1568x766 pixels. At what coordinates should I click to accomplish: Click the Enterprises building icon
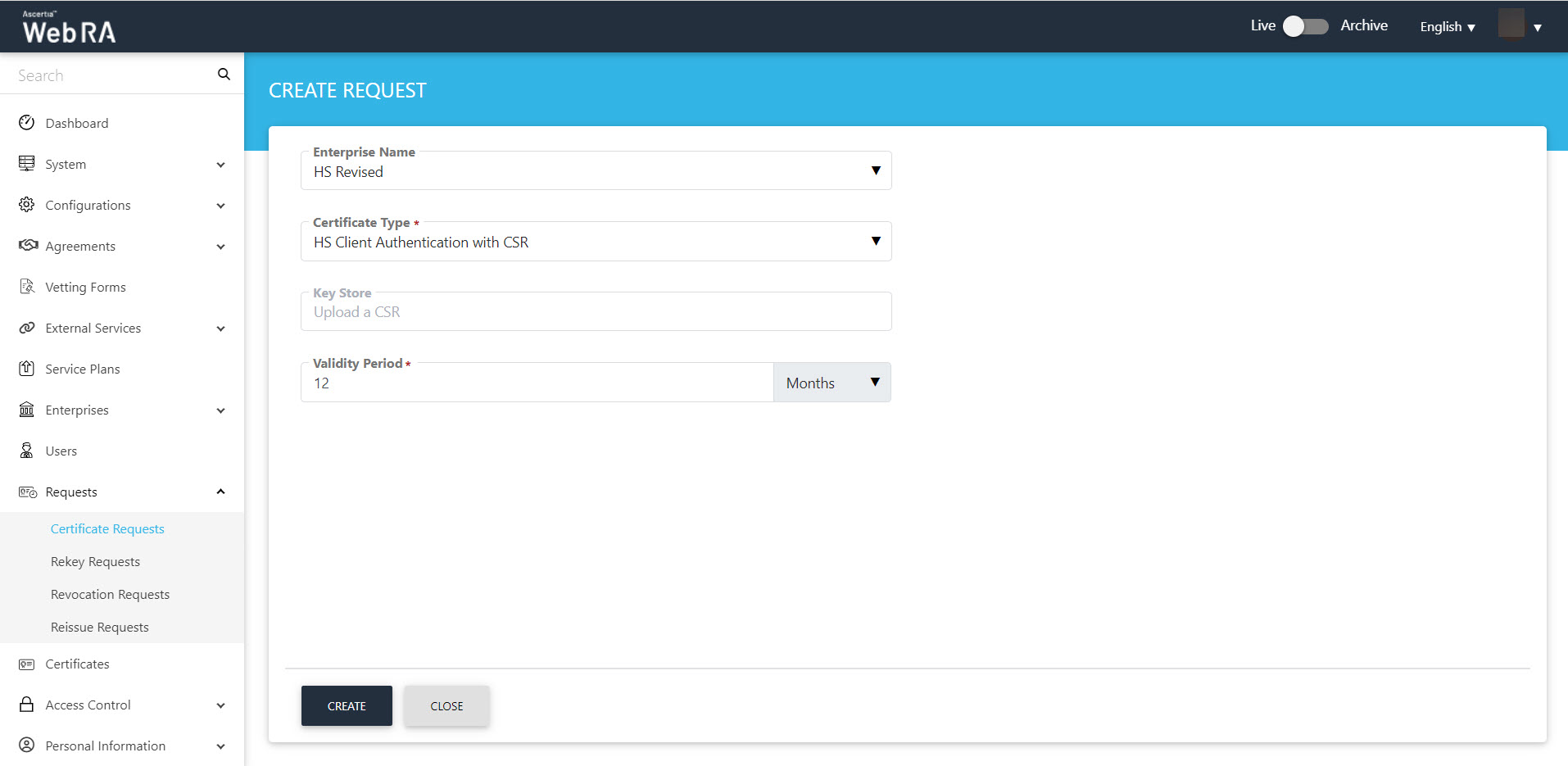[x=27, y=410]
